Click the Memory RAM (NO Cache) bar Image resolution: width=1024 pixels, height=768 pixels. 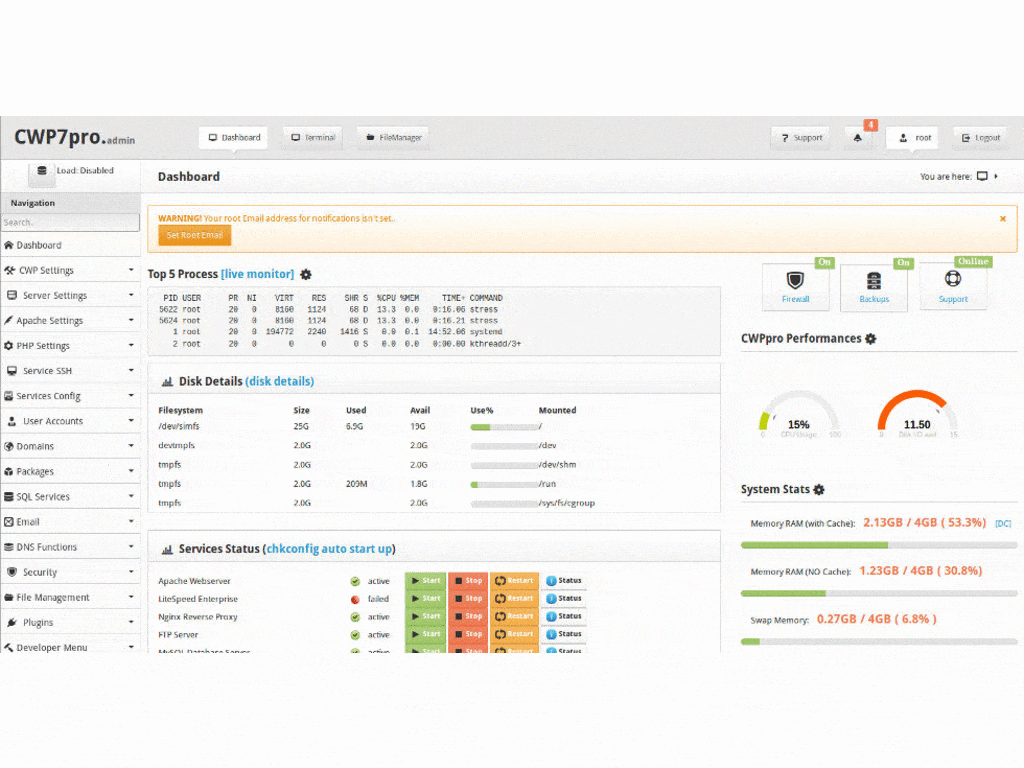click(879, 593)
